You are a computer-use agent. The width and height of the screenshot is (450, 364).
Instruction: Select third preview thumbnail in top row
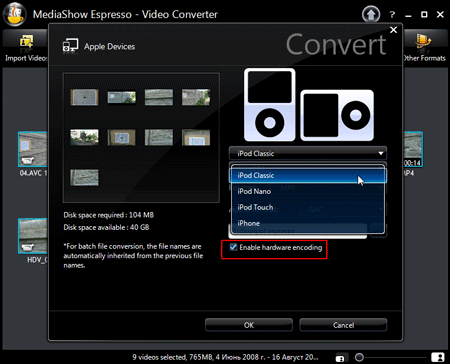[x=159, y=97]
